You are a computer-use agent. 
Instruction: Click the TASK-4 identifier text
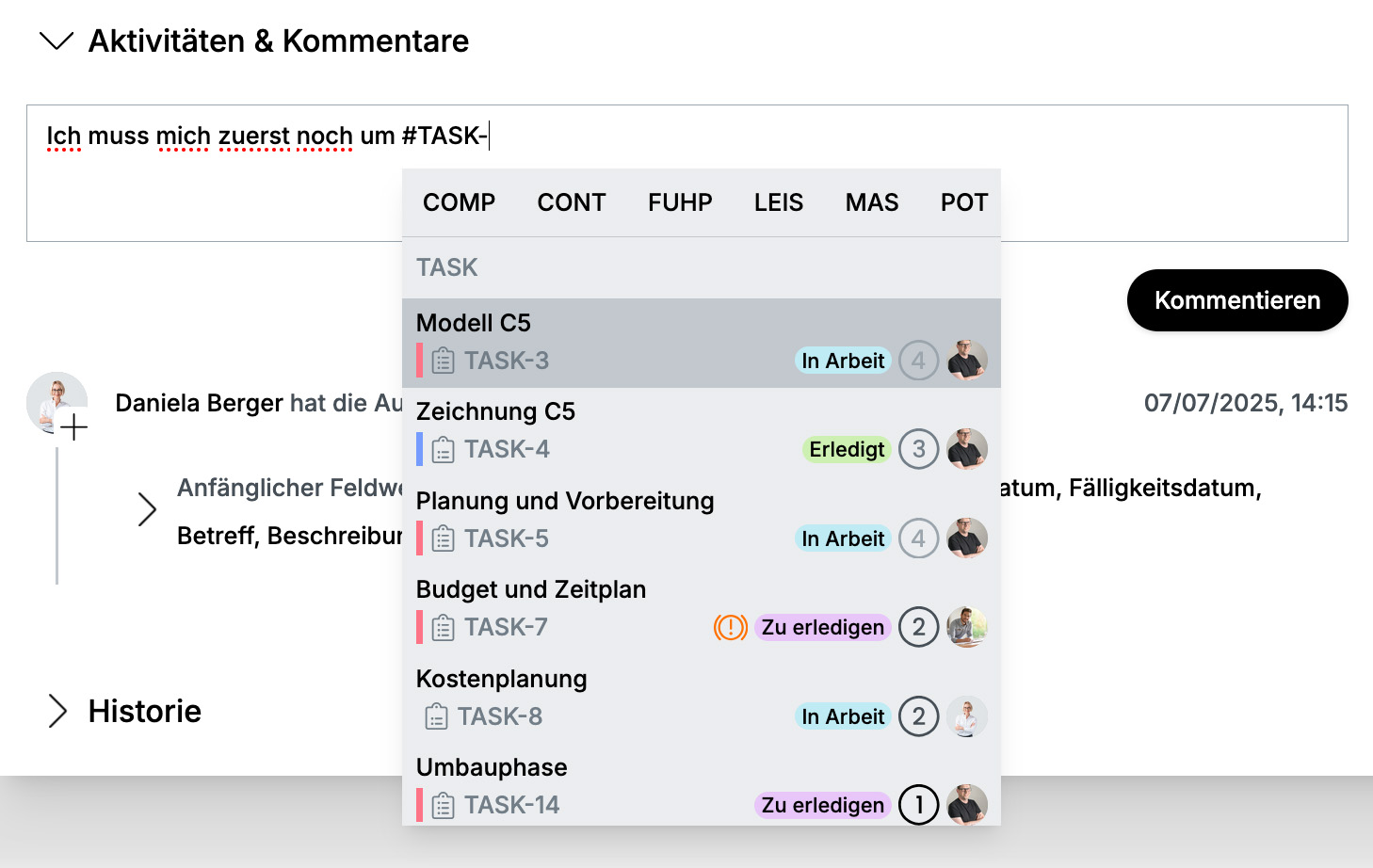coord(507,449)
